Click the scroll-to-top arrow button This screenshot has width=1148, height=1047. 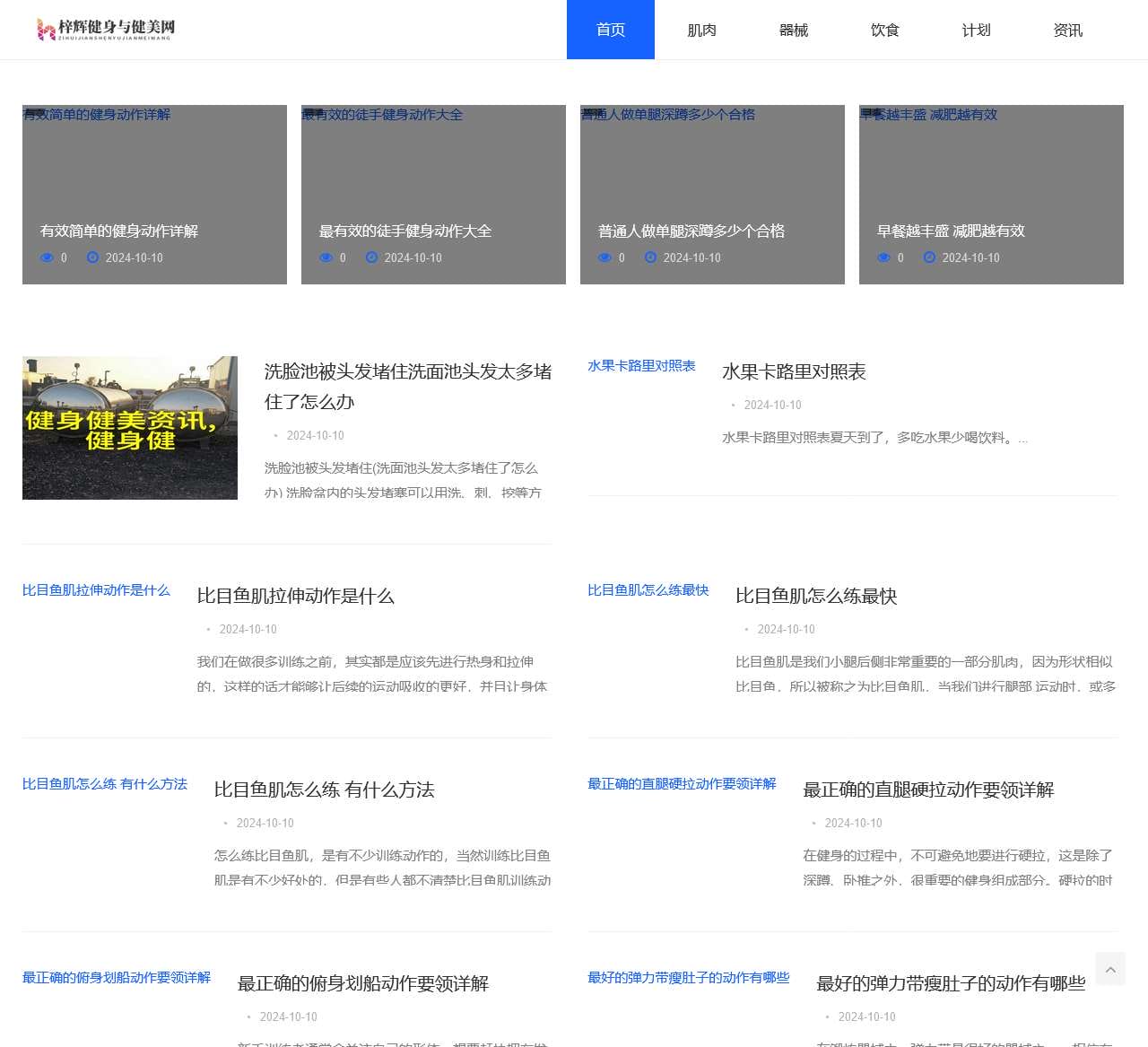click(1109, 969)
